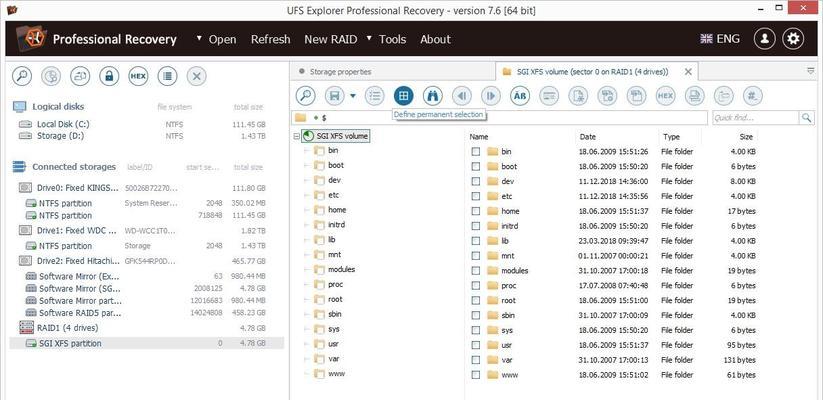Screen dimensions: 823x400
Task: Tick the checkbox for the etc folder
Action: point(476,196)
